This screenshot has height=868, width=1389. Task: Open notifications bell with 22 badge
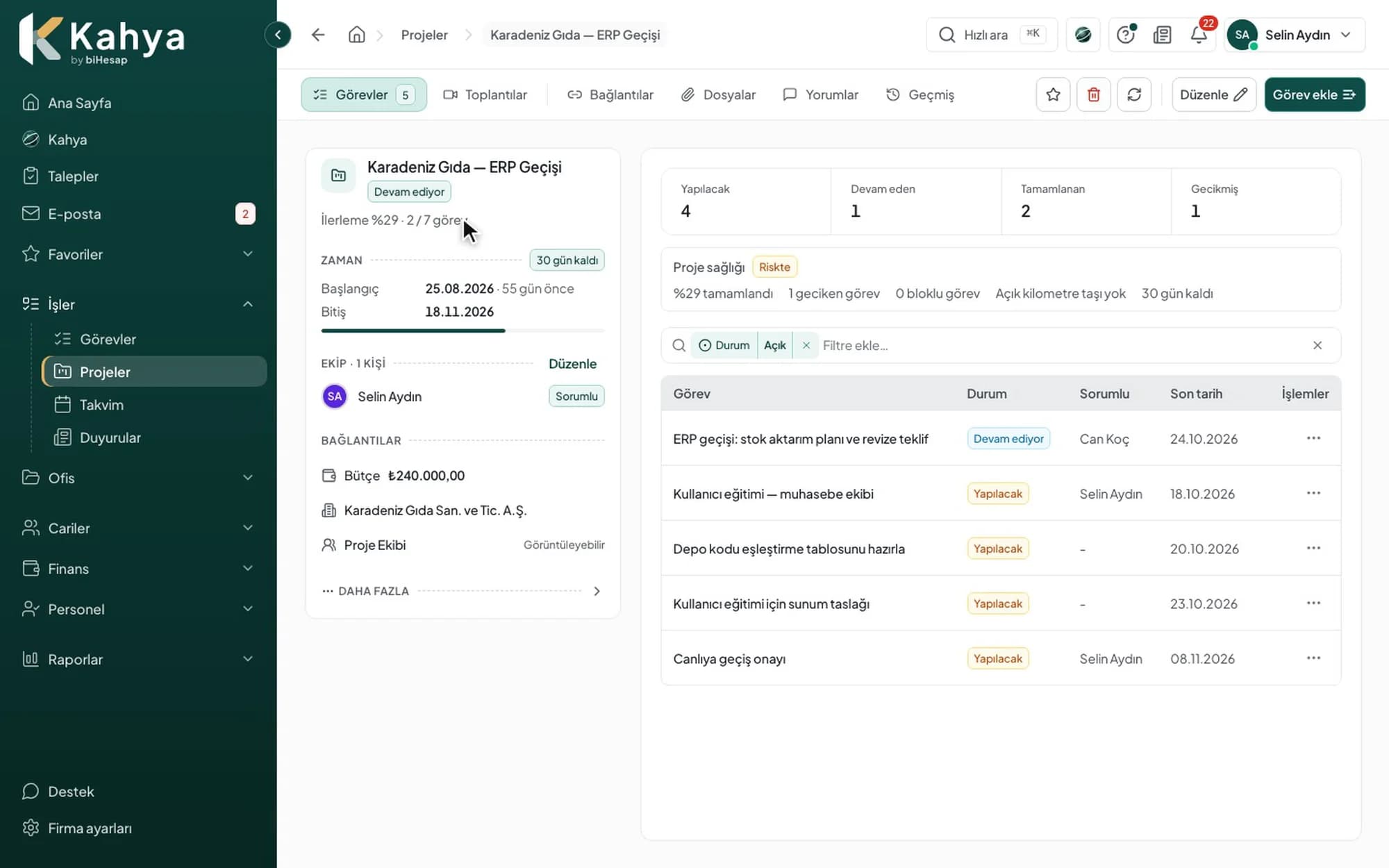1199,35
